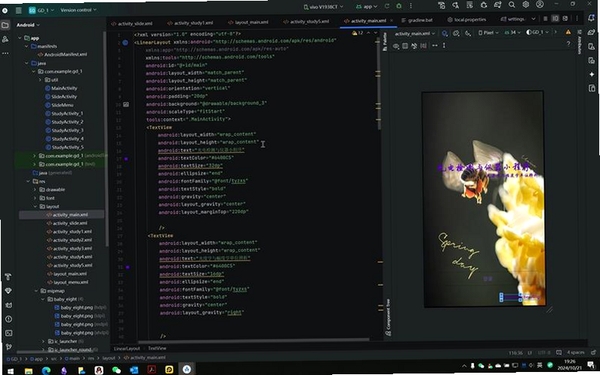Open Device Manager in right sidebar

[592, 47]
